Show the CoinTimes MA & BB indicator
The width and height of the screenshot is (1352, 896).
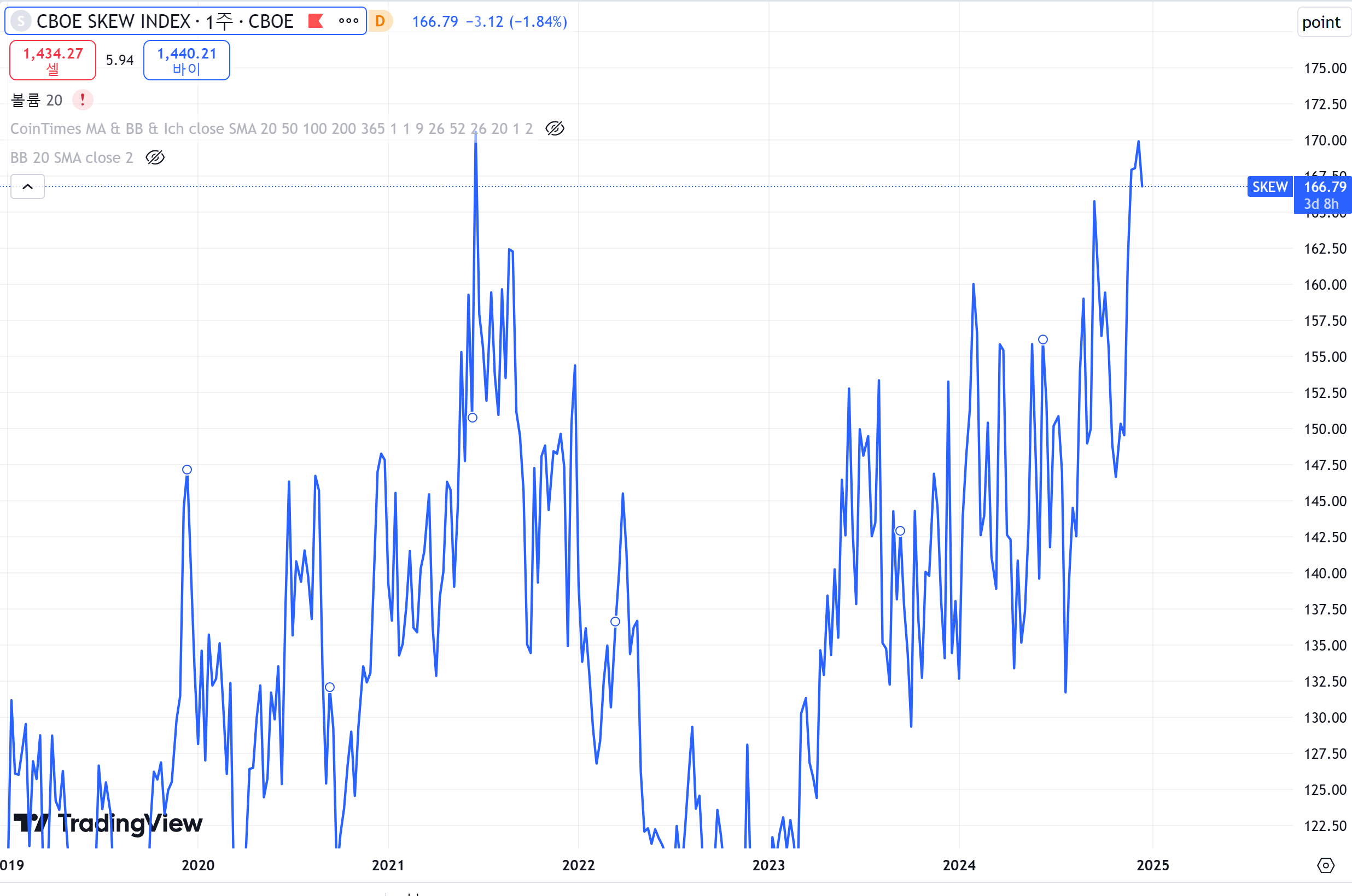coord(555,128)
